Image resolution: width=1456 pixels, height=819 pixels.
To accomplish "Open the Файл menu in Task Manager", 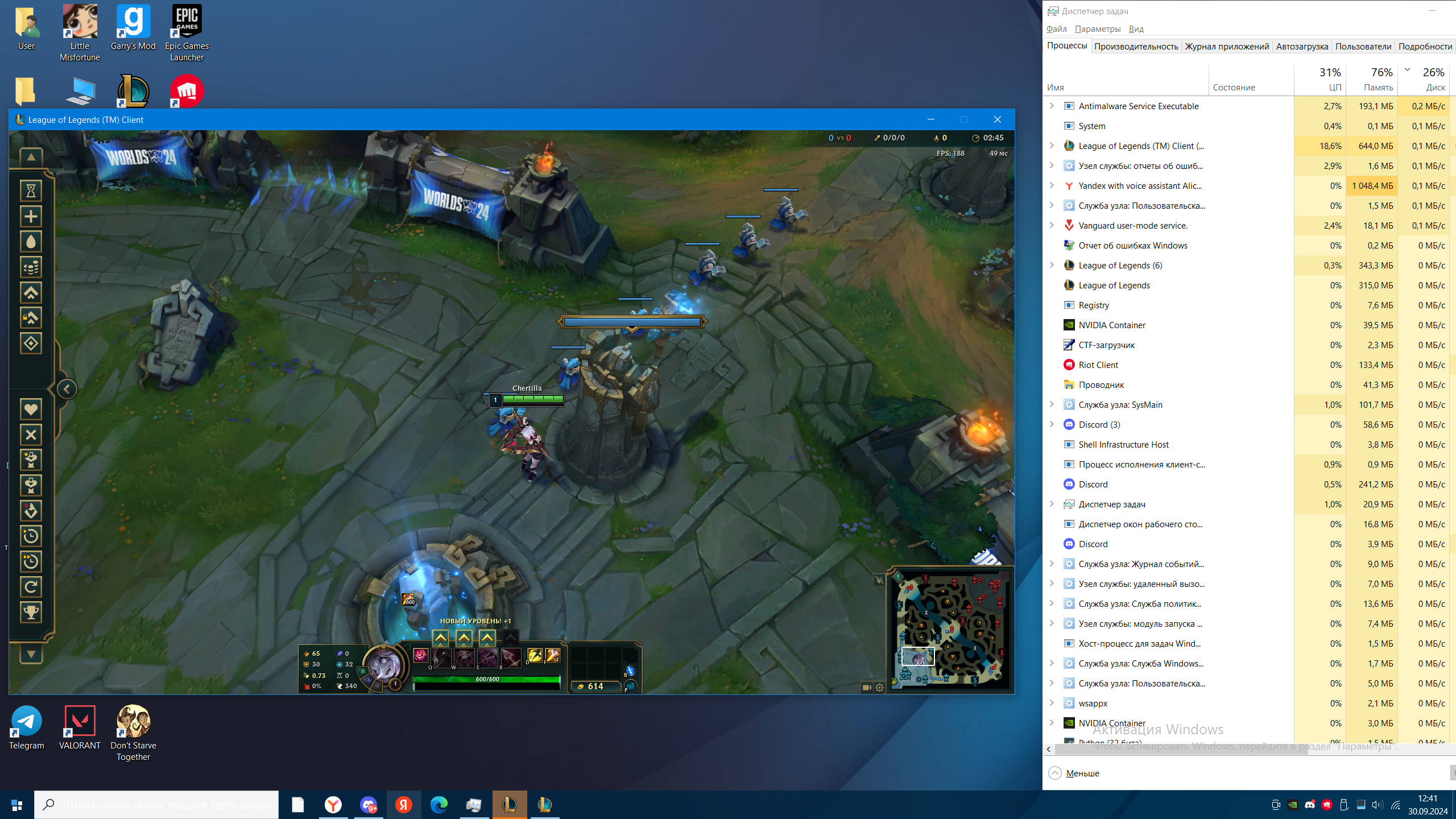I will click(x=1056, y=29).
